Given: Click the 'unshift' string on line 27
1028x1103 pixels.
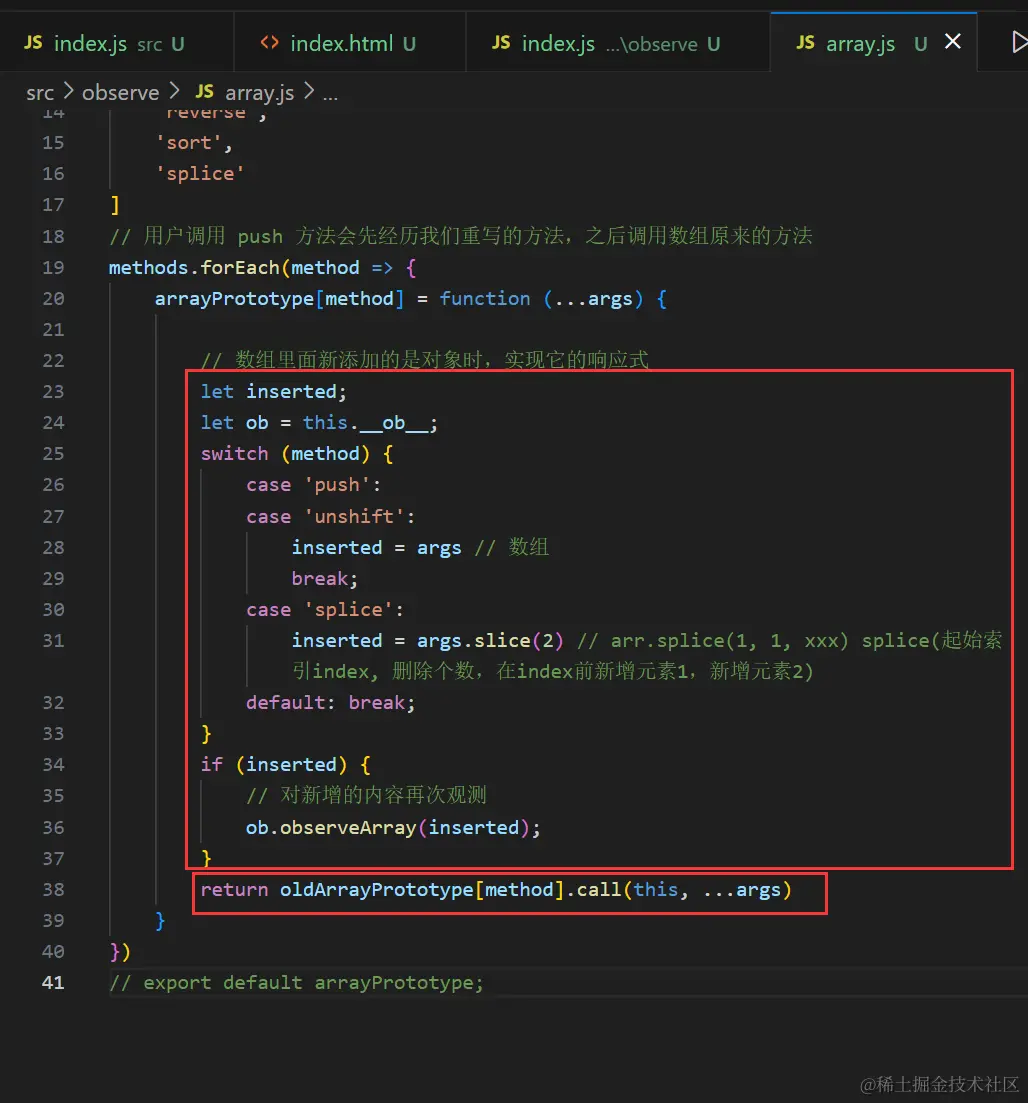Looking at the screenshot, I should [355, 516].
